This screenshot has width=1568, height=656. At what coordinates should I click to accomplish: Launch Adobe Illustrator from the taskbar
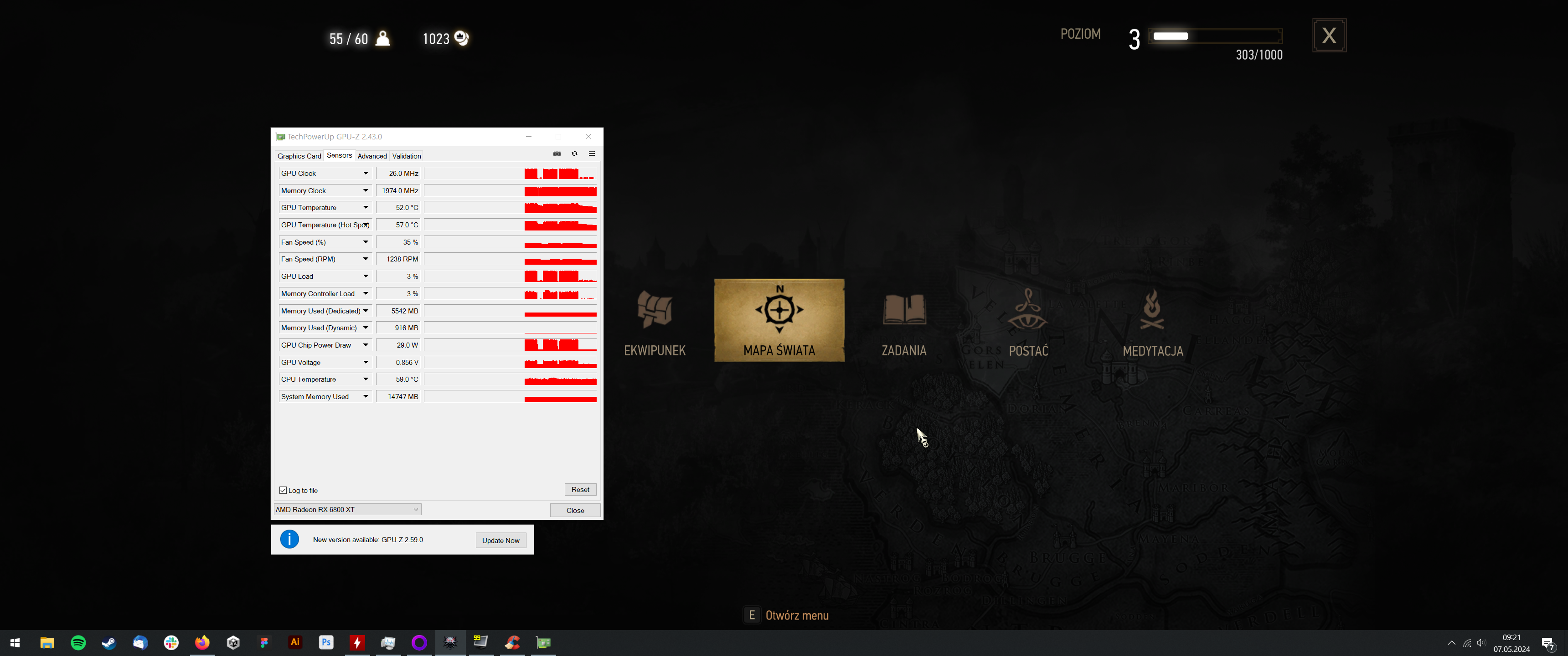coord(295,643)
